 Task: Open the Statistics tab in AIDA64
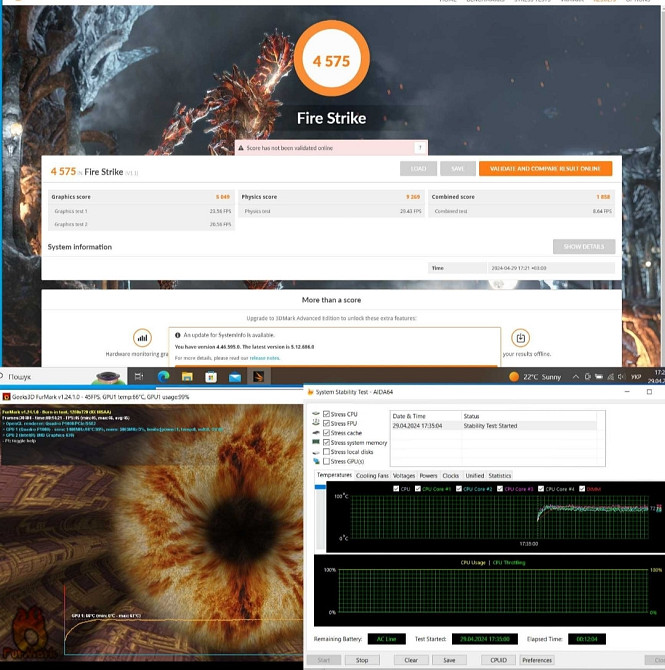[499, 476]
